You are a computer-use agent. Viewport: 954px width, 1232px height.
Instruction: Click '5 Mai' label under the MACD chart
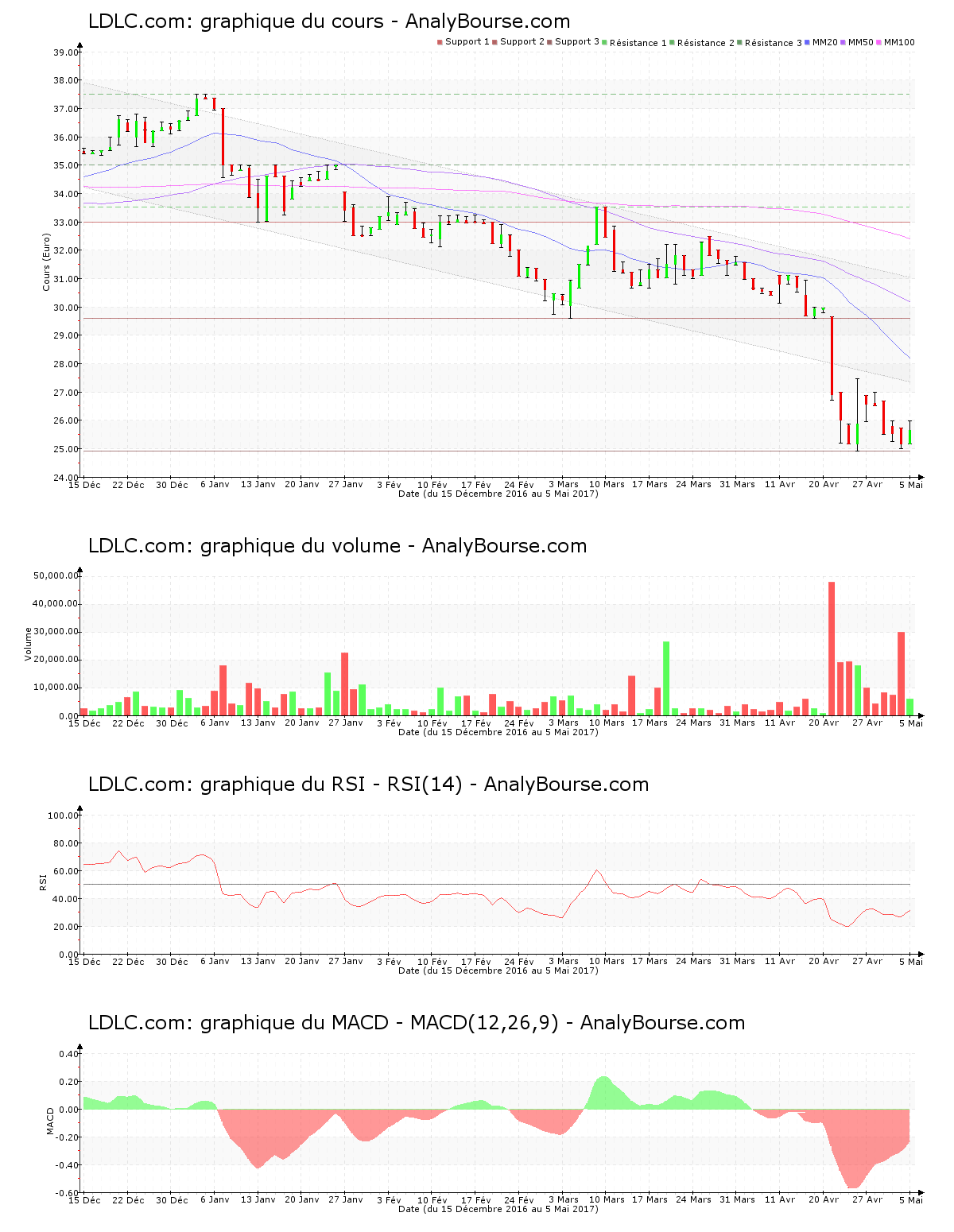tap(911, 1199)
